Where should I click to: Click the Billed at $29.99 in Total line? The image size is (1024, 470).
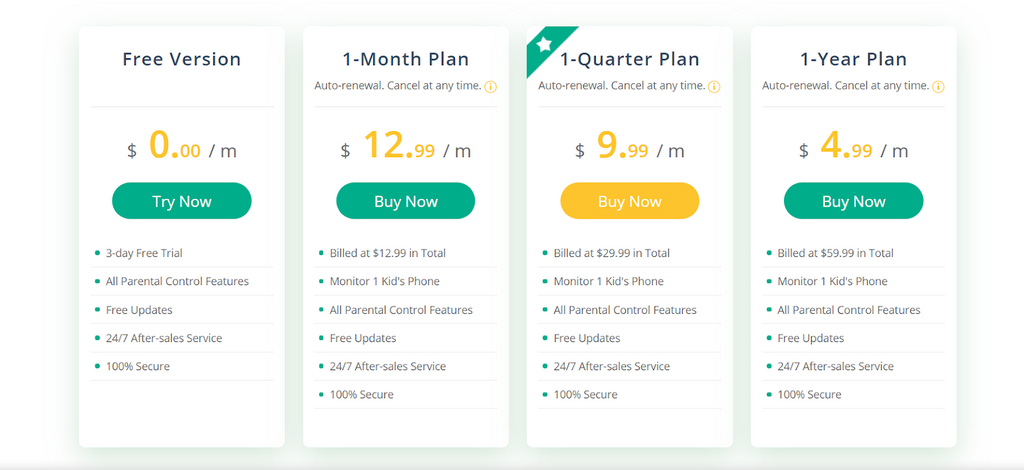(611, 253)
